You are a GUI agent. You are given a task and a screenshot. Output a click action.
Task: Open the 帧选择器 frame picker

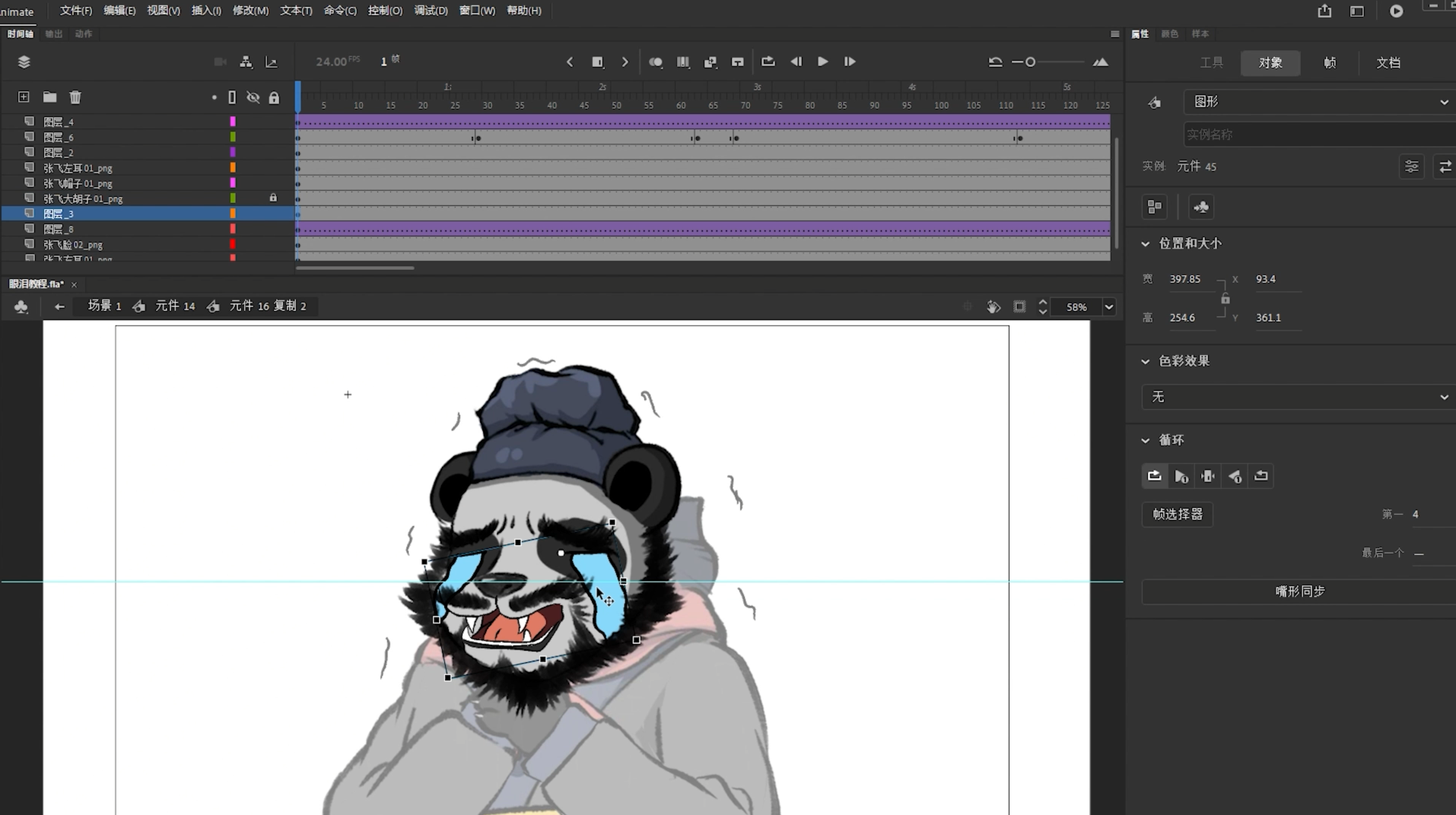1178,515
